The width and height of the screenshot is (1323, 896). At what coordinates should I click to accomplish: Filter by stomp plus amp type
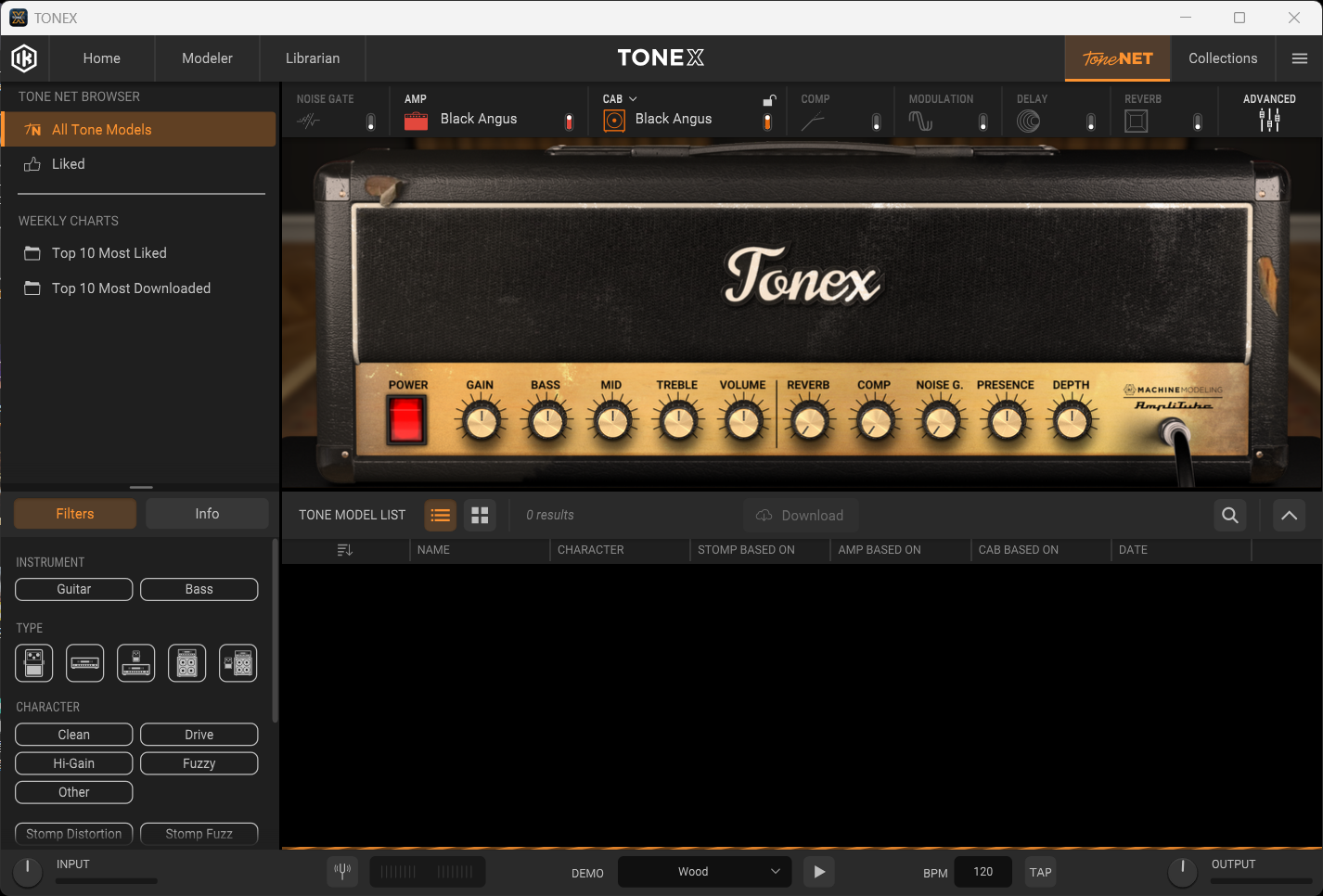(136, 663)
